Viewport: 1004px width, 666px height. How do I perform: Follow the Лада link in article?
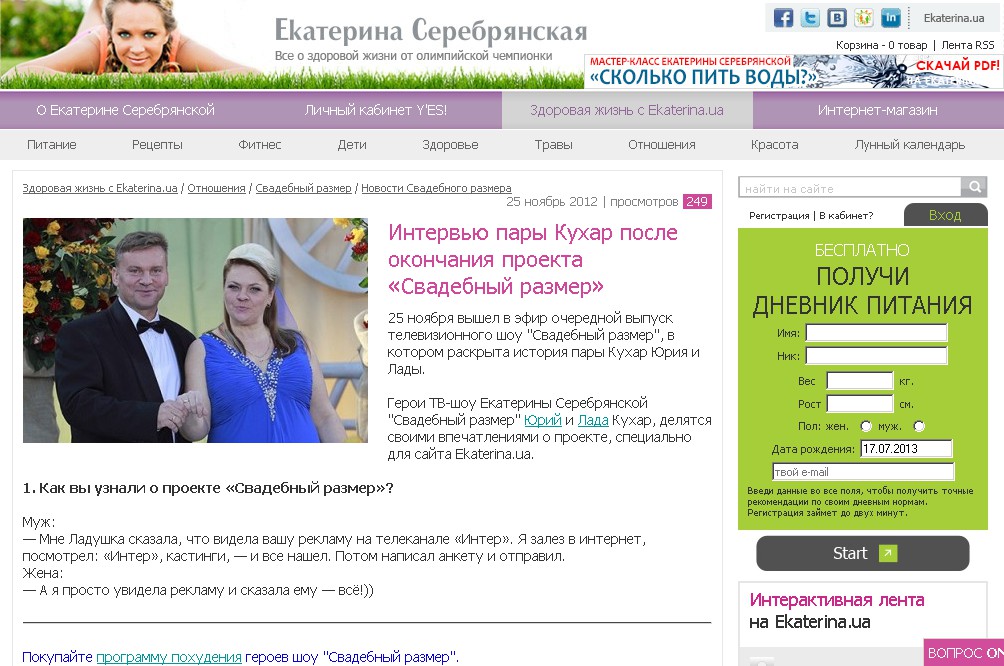coord(593,420)
